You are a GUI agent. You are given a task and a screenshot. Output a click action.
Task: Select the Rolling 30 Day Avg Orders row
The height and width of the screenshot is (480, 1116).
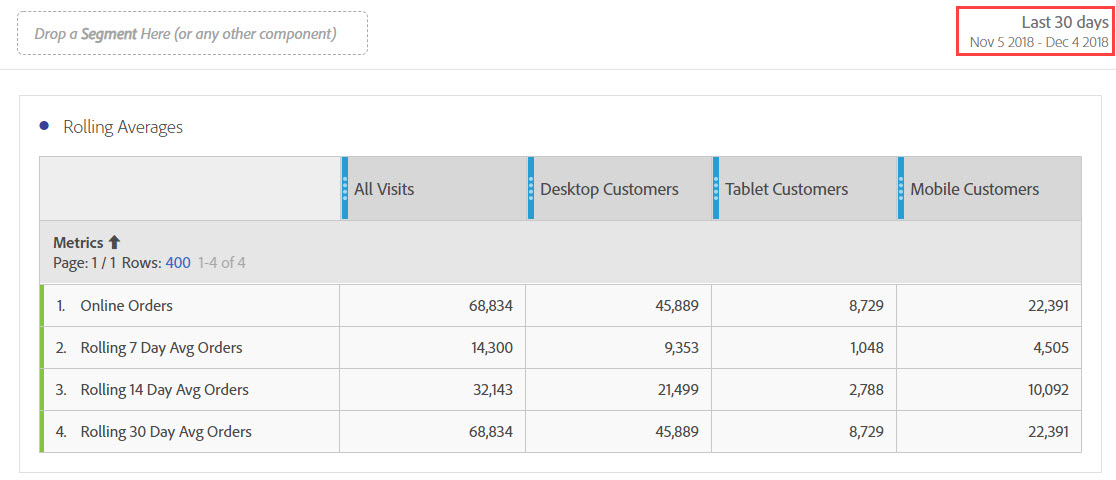[x=166, y=432]
